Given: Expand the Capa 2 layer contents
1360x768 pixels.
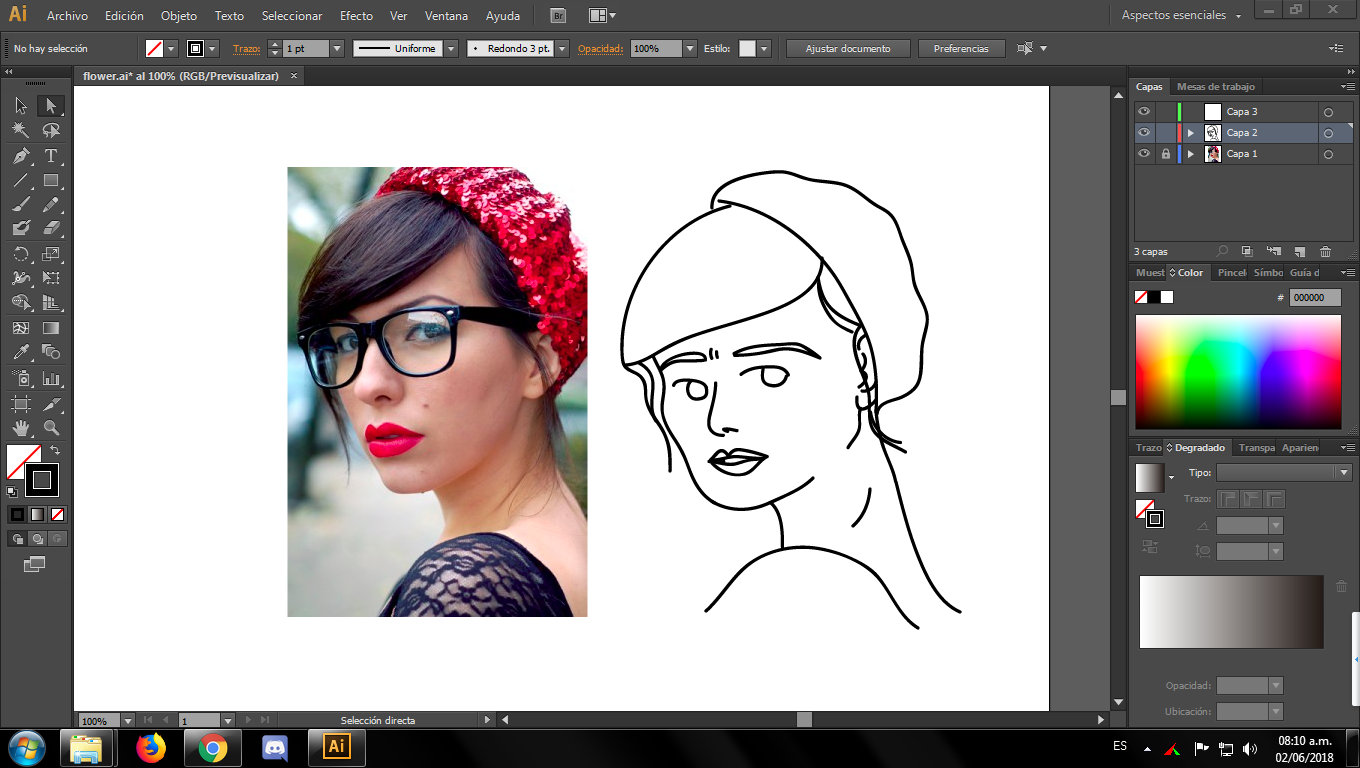Looking at the screenshot, I should (x=1190, y=133).
